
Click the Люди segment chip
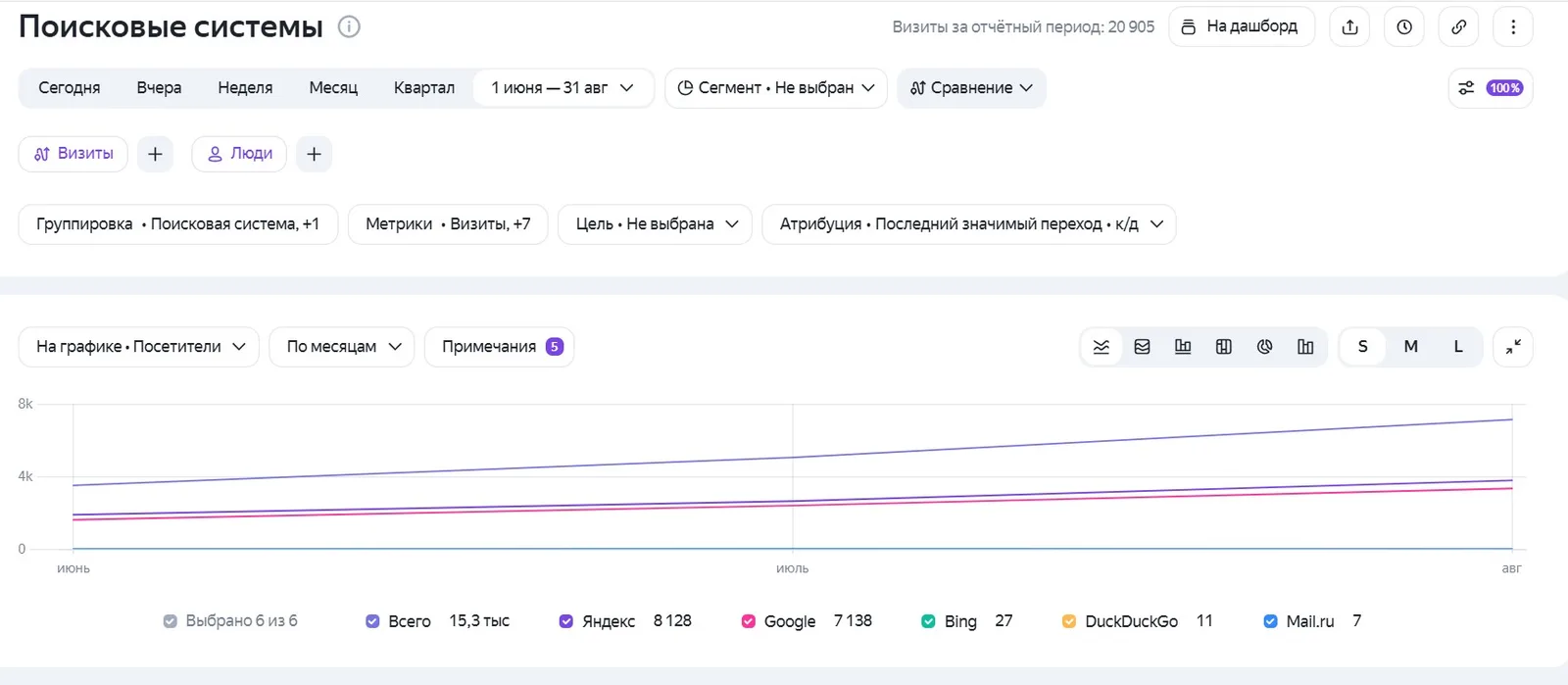tap(239, 154)
